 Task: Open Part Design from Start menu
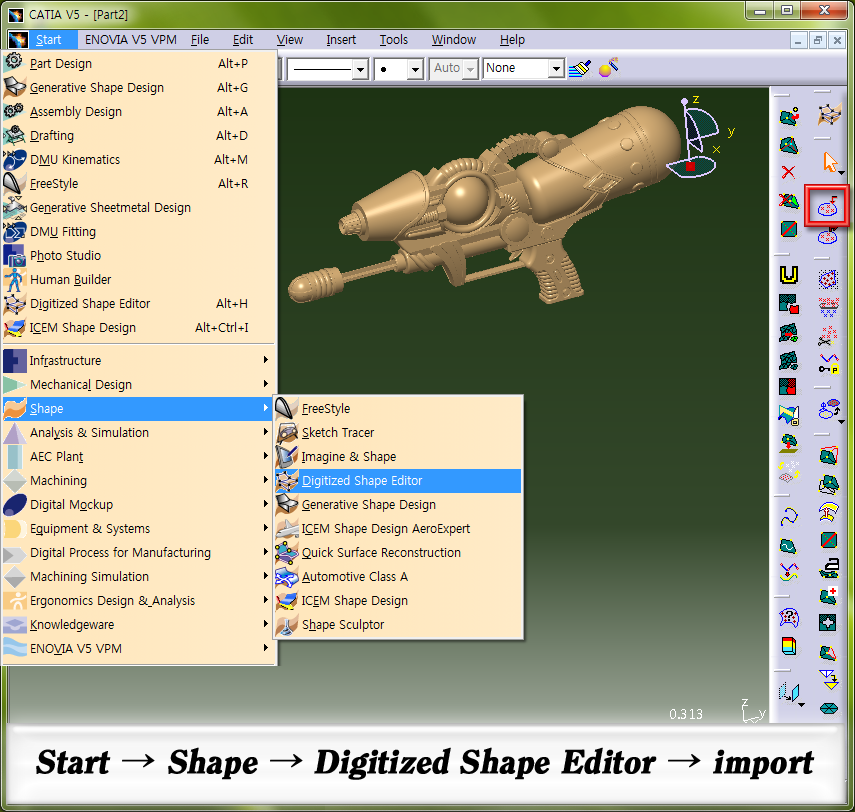[x=61, y=64]
